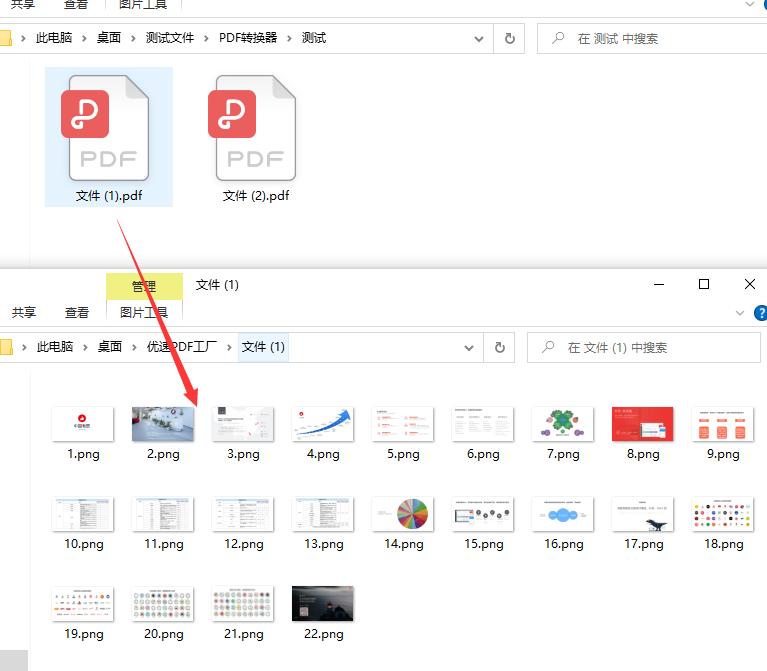Open 图片工具 tab in 文件 (1) window
The image size is (767, 671).
click(144, 312)
